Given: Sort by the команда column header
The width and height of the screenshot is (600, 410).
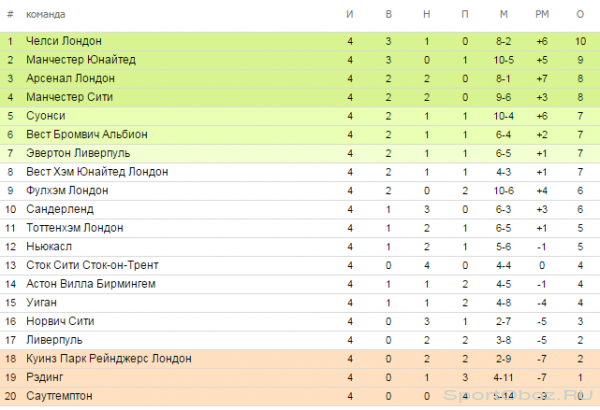Looking at the screenshot, I should [46, 15].
